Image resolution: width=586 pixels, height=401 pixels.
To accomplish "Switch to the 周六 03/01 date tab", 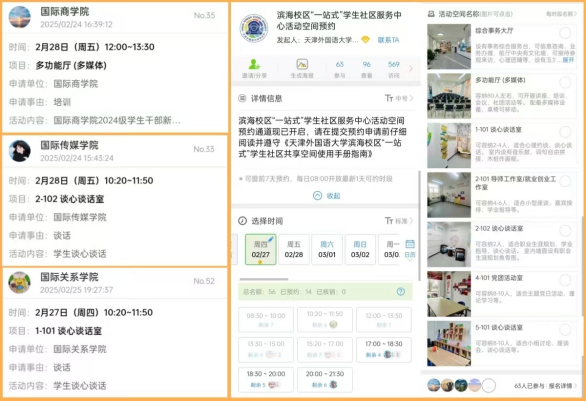I will point(327,249).
